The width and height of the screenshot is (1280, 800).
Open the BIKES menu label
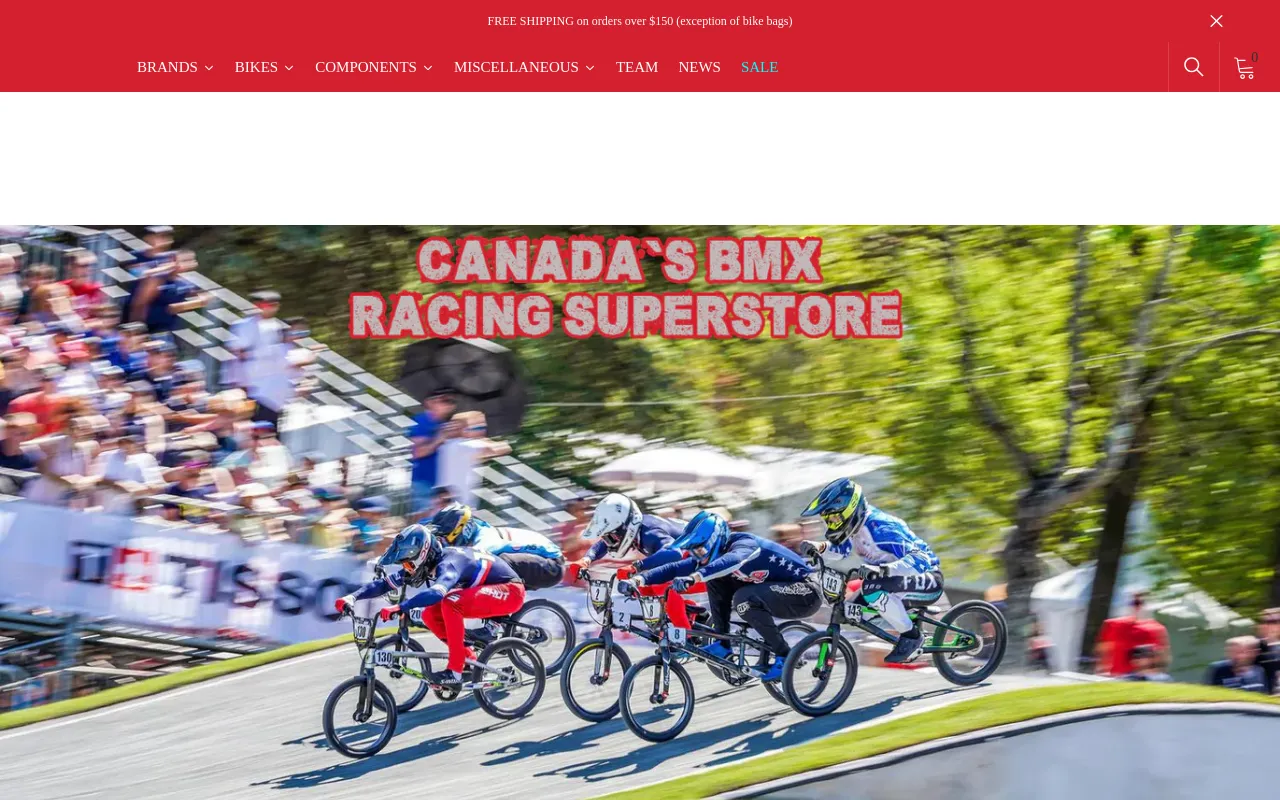[x=256, y=67]
